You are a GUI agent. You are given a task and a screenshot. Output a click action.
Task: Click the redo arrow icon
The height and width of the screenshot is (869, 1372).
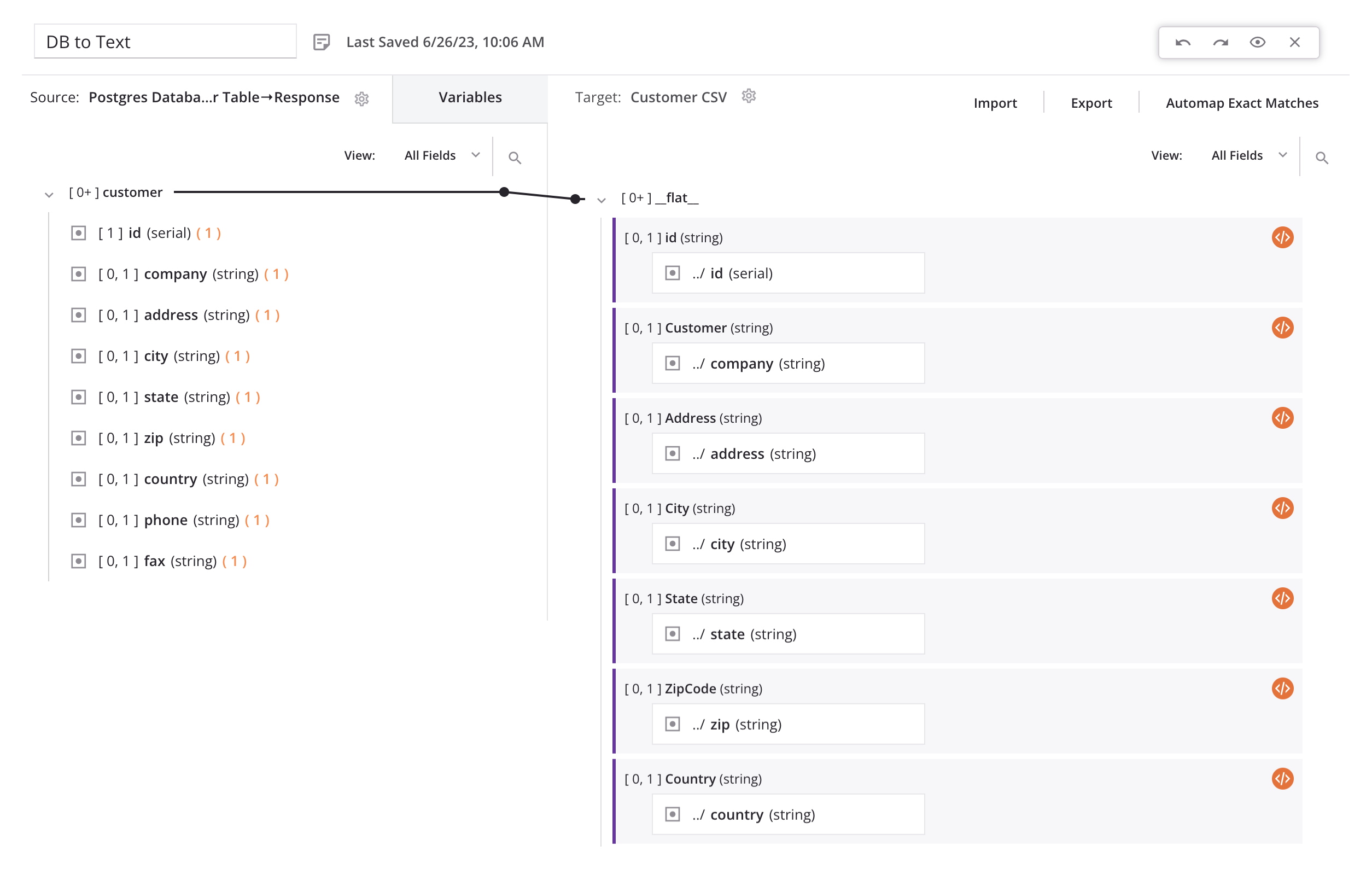click(x=1220, y=42)
